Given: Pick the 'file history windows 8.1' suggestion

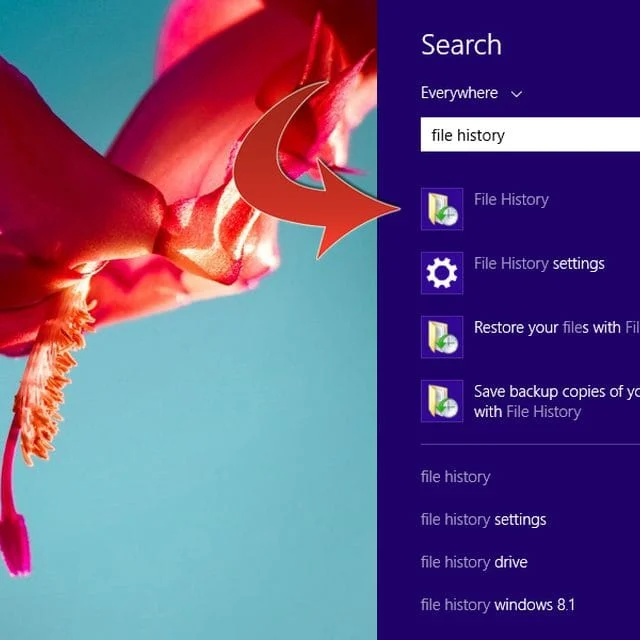Looking at the screenshot, I should tap(498, 604).
